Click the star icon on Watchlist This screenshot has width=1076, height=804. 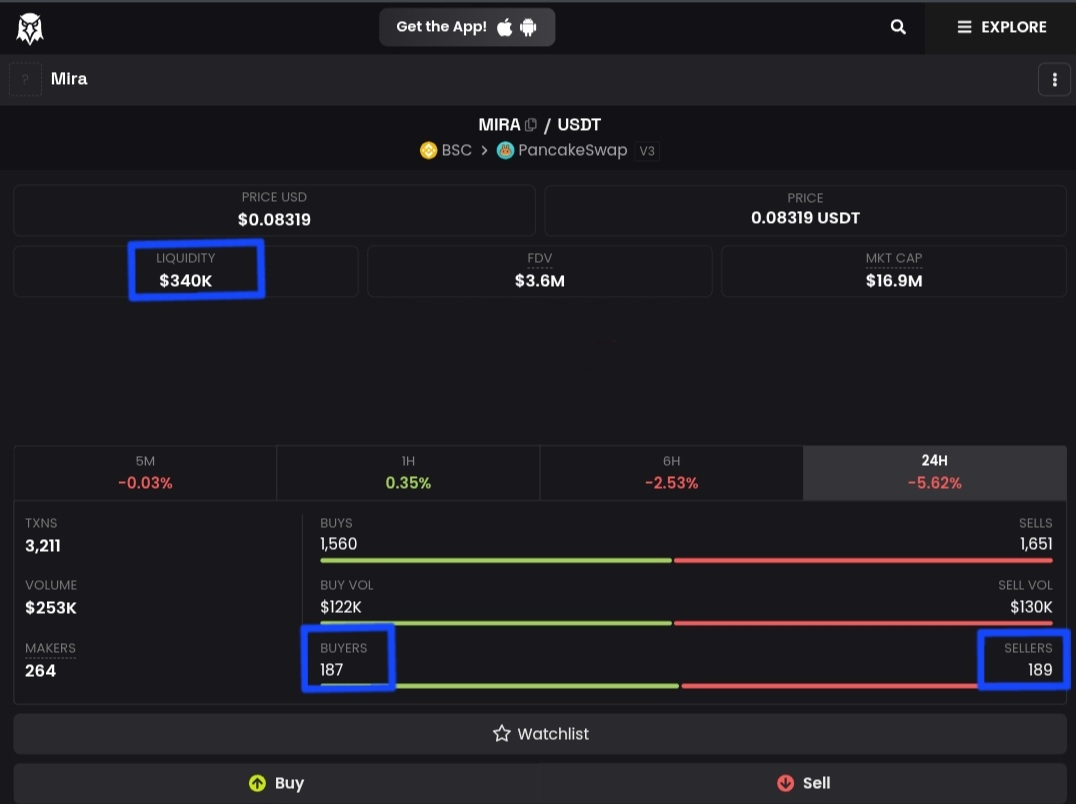coord(502,734)
